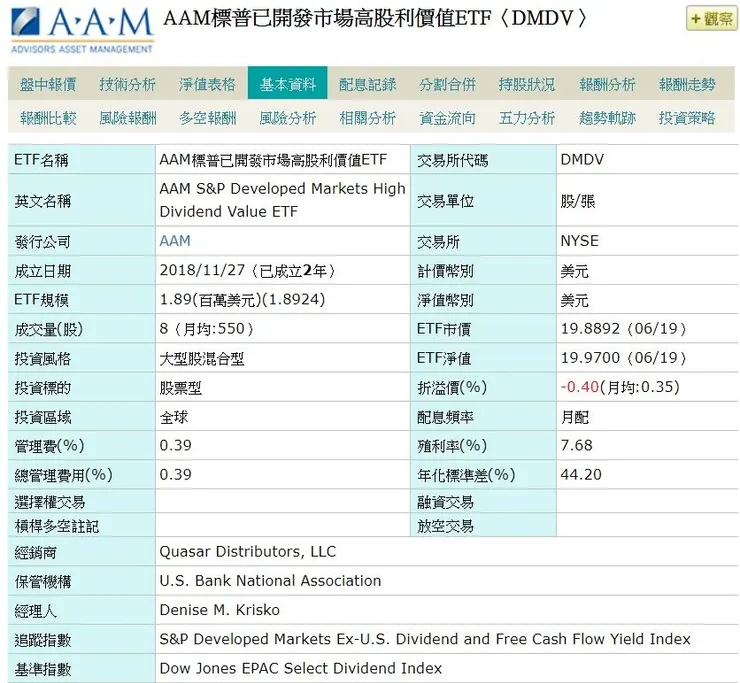Open the 報酬分析 tab
This screenshot has width=740, height=683.
coord(607,84)
